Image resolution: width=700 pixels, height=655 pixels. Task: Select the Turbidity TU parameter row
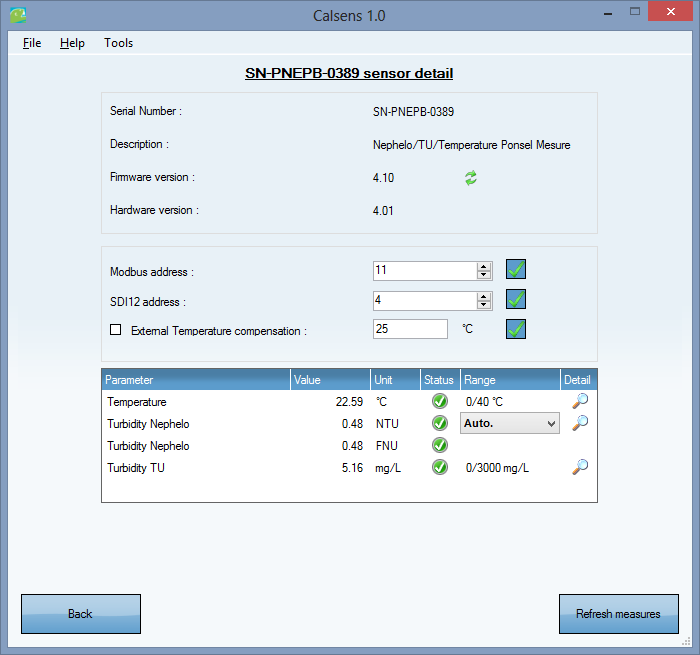(x=349, y=467)
